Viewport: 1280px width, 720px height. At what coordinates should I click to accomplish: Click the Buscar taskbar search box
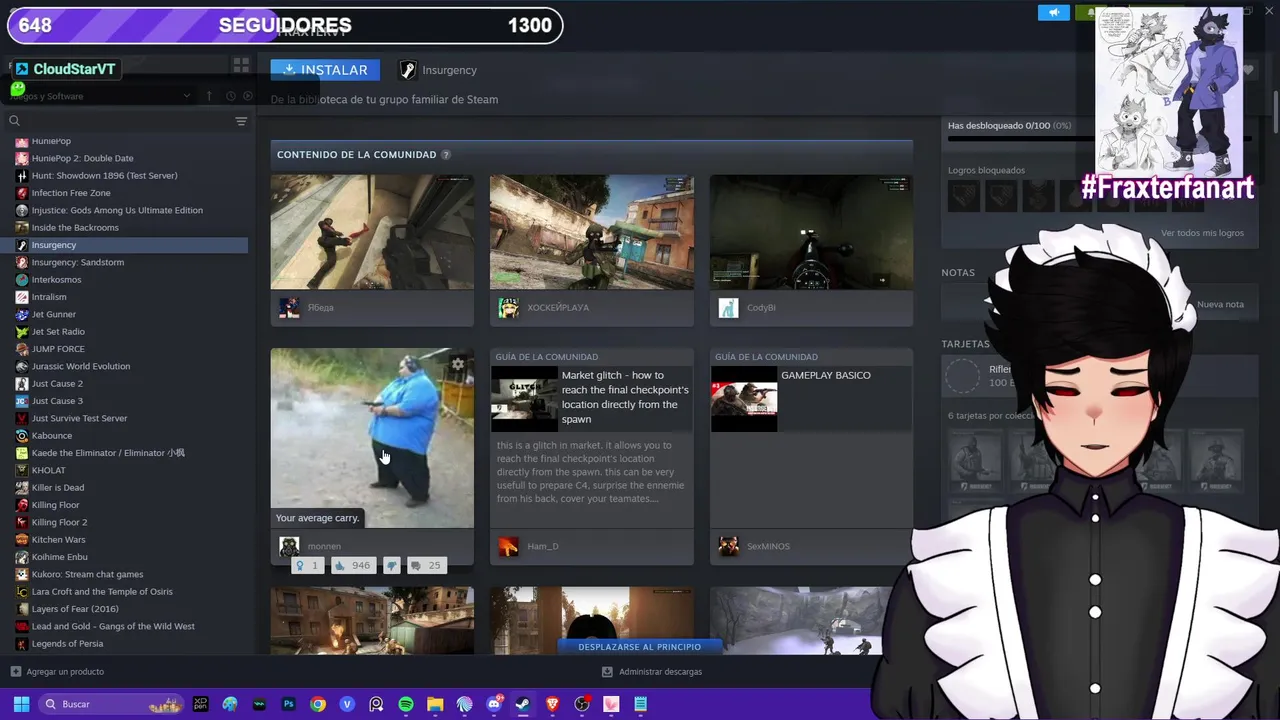(112, 704)
